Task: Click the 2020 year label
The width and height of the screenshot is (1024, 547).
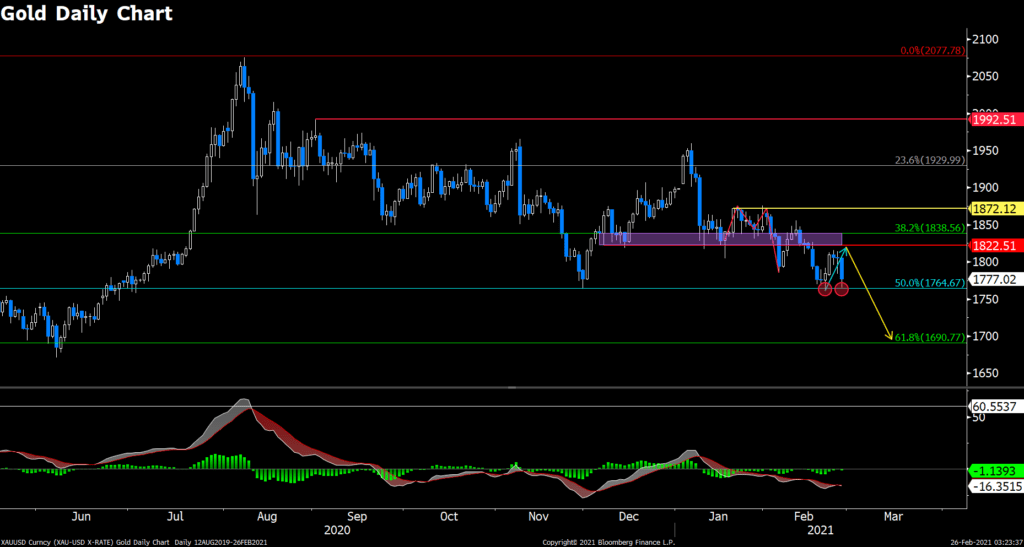Action: coord(337,531)
